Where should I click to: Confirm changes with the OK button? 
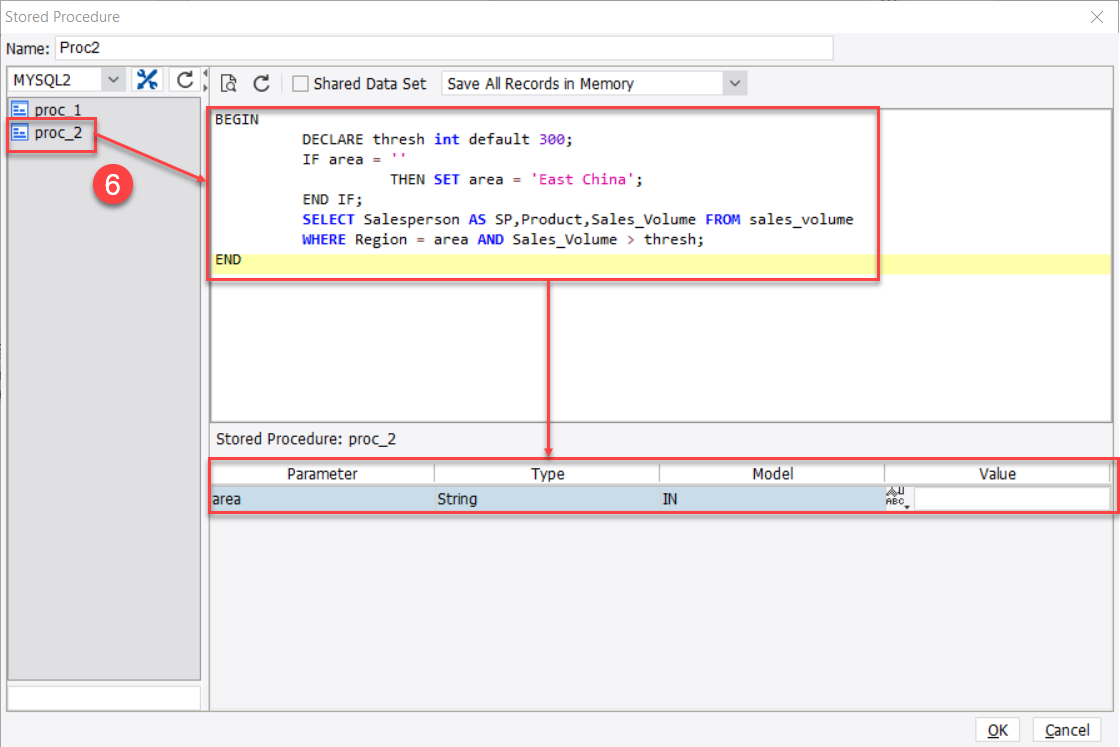point(997,730)
